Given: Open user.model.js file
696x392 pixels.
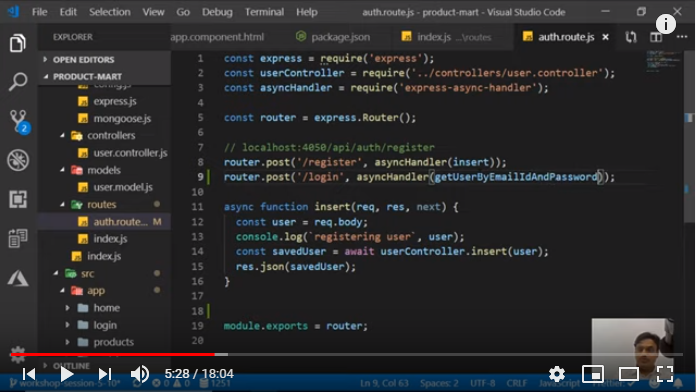Looking at the screenshot, I should pos(123,187).
